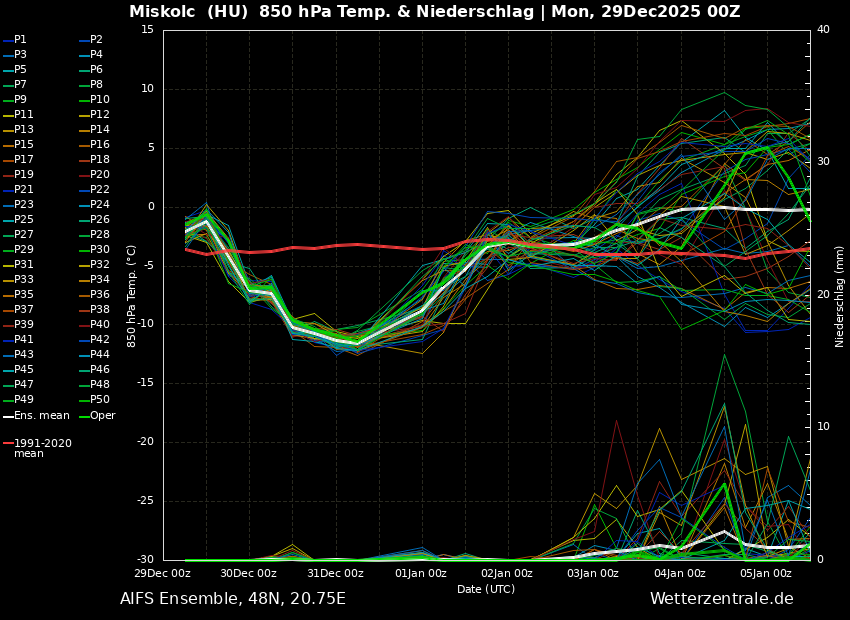Click the 01Jan 00z date tick label
850x620 pixels.
pyautogui.click(x=421, y=573)
